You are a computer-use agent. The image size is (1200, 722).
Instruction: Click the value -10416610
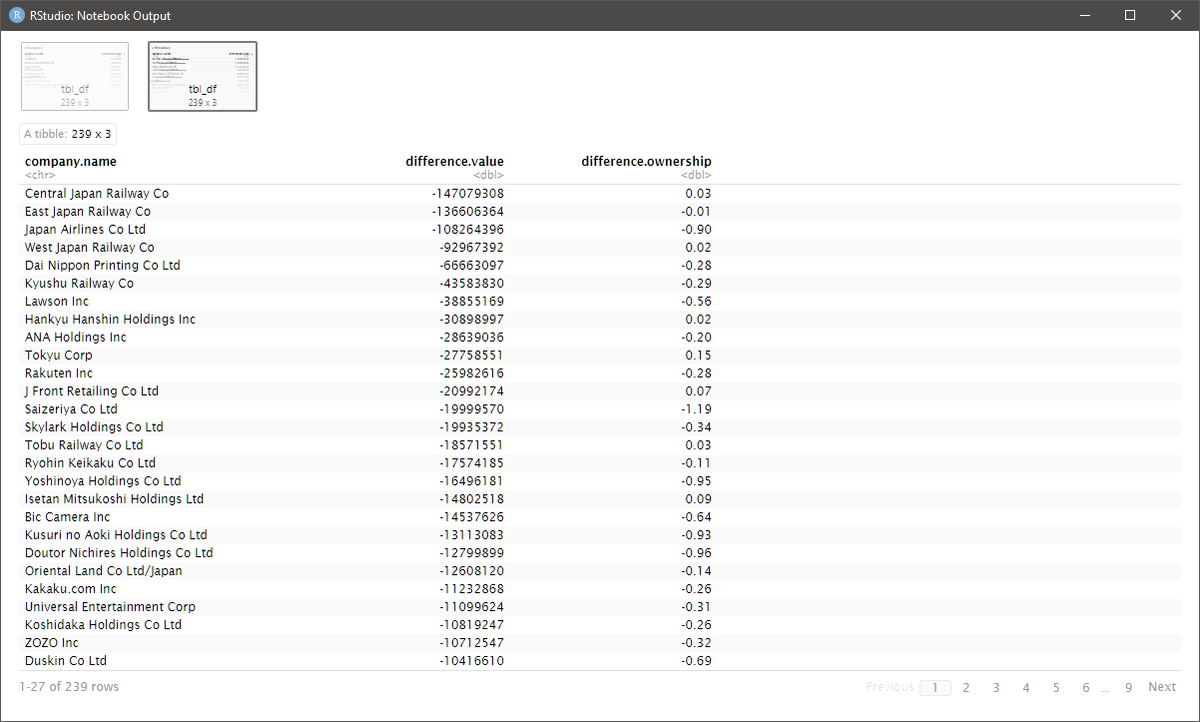(472, 661)
